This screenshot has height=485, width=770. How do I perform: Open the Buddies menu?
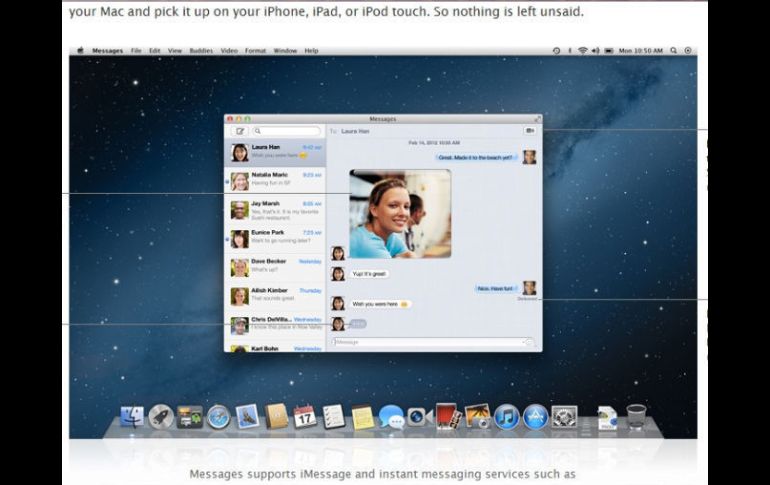[x=201, y=50]
